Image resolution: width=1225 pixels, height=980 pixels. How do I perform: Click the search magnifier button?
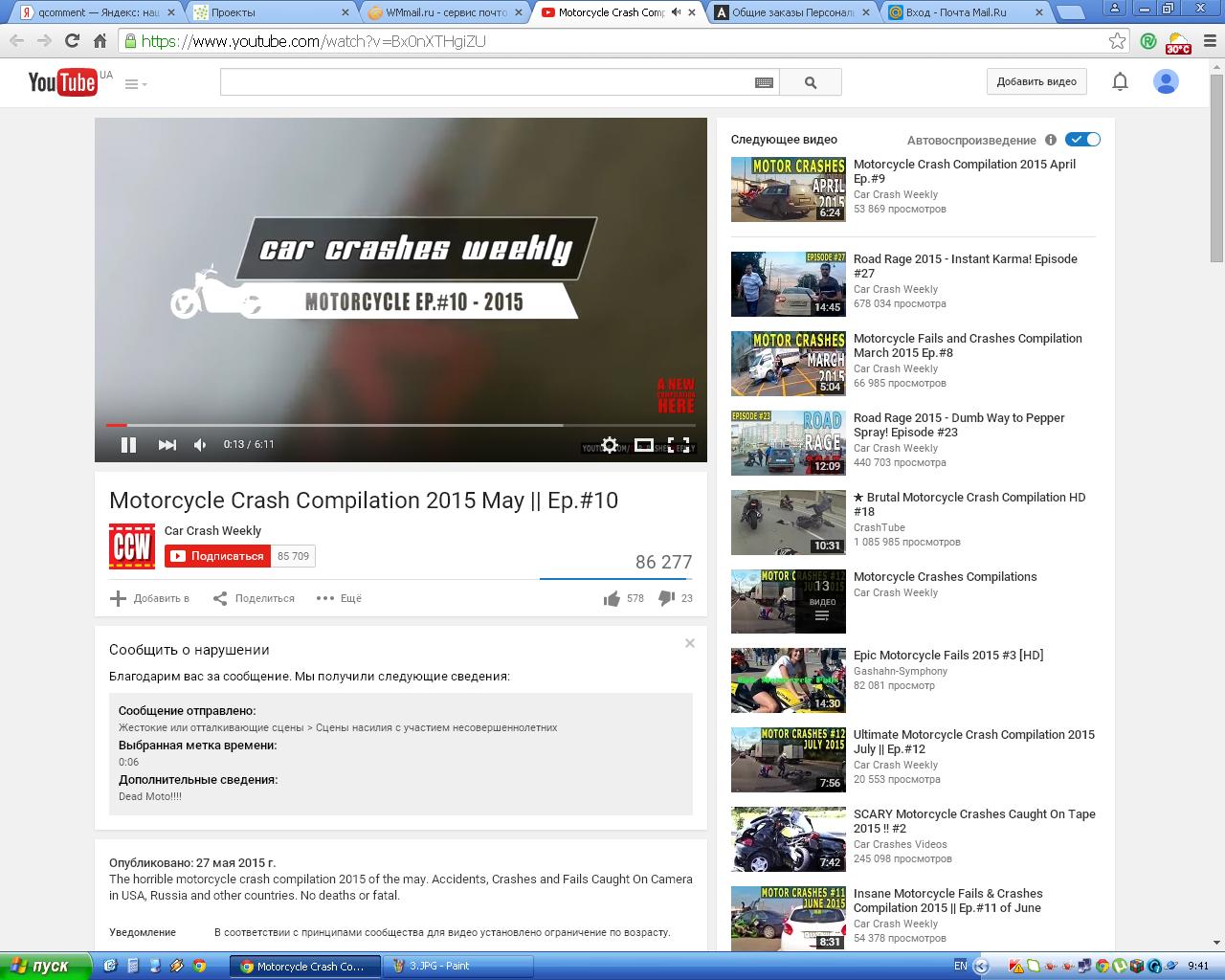811,82
